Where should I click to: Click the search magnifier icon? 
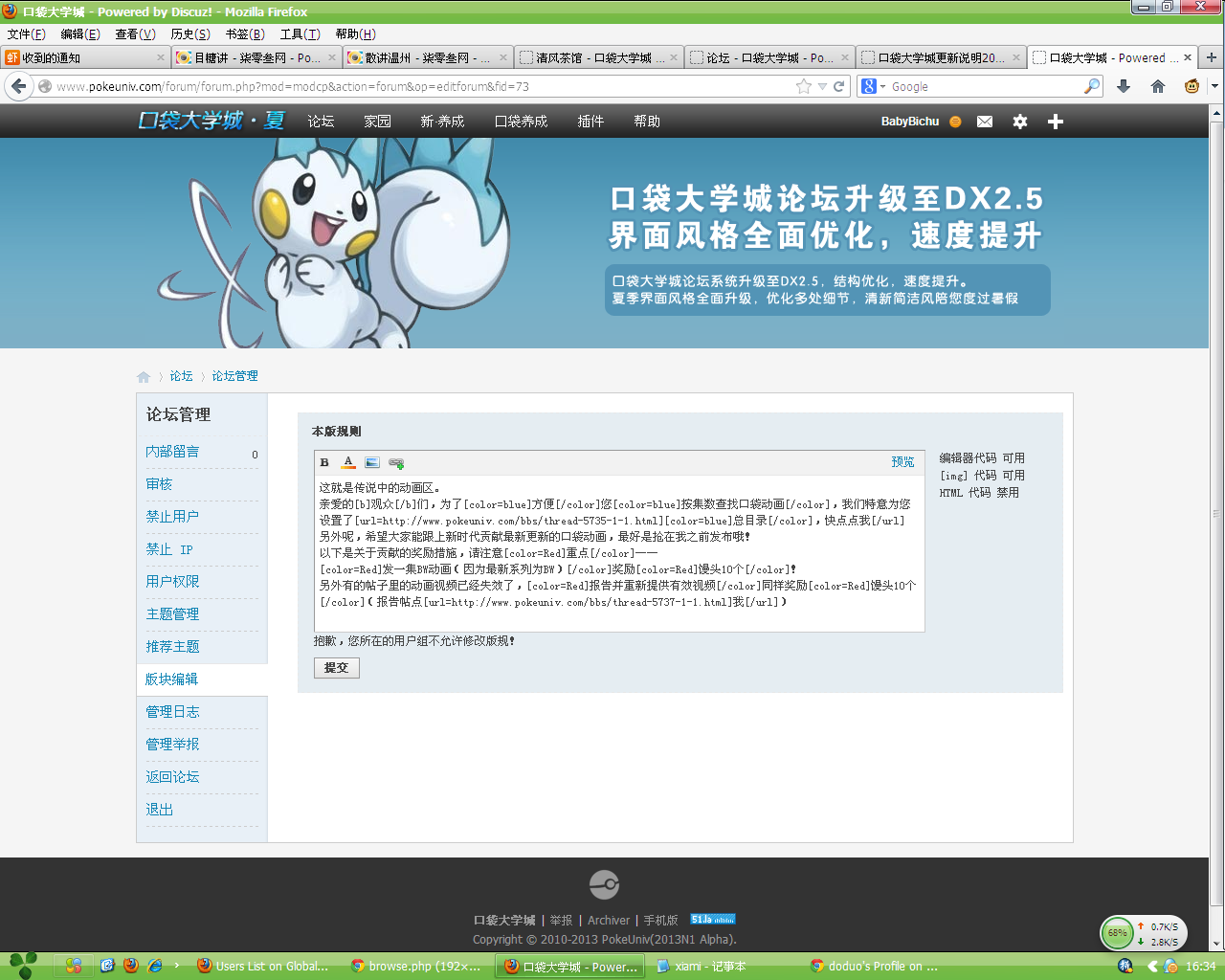point(1092,86)
